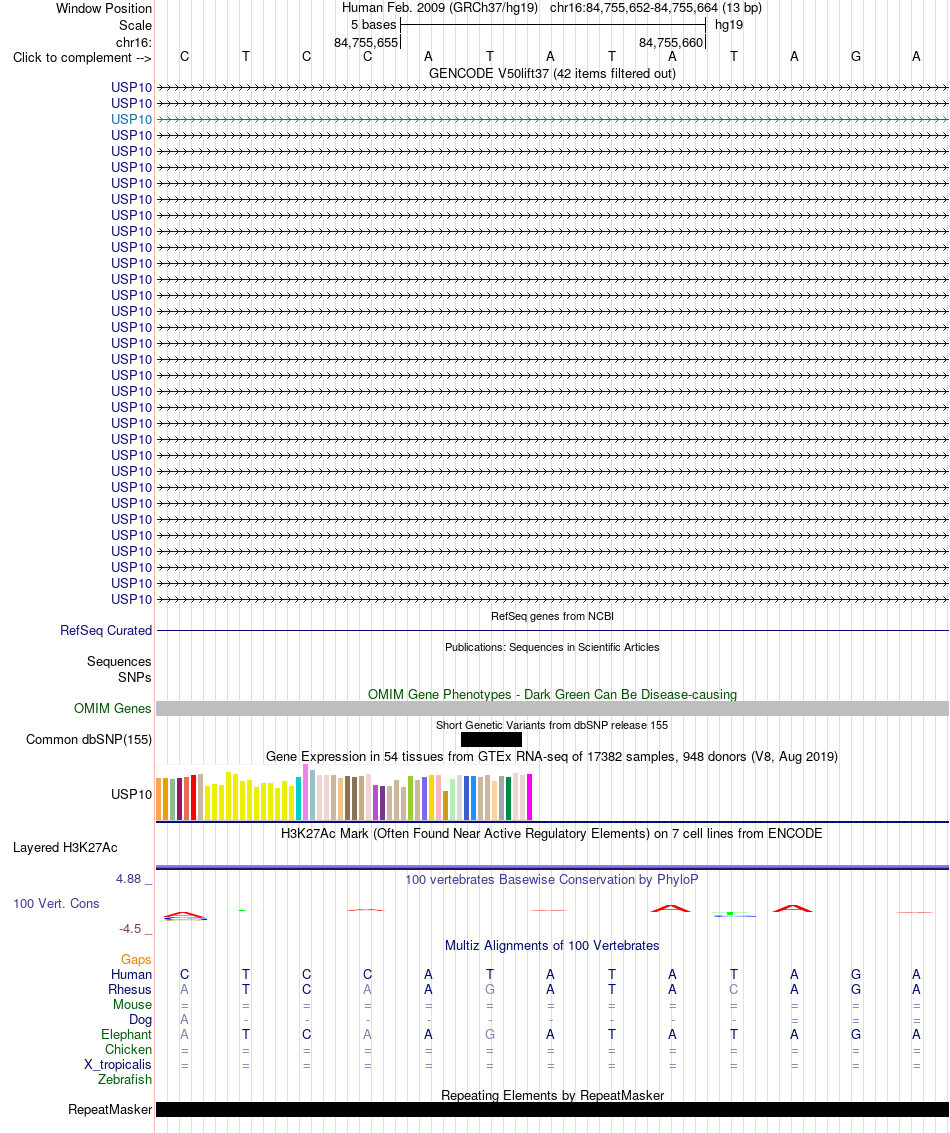Screen dimensions: 950x1133
Task: Click the Sequences track label
Action: point(119,661)
